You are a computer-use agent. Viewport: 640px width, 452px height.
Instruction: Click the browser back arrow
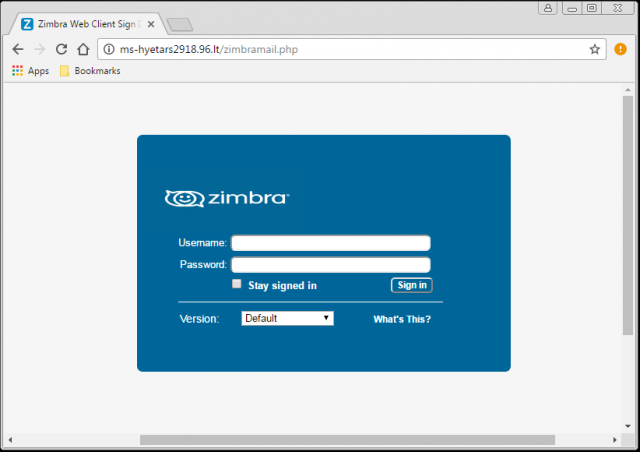(18, 49)
